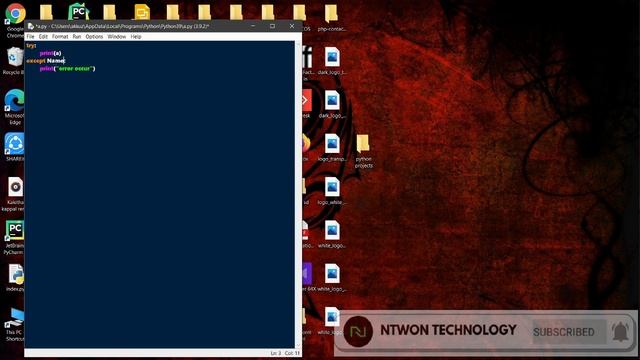This screenshot has height=360, width=640.
Task: Open the Edit menu
Action: click(43, 37)
